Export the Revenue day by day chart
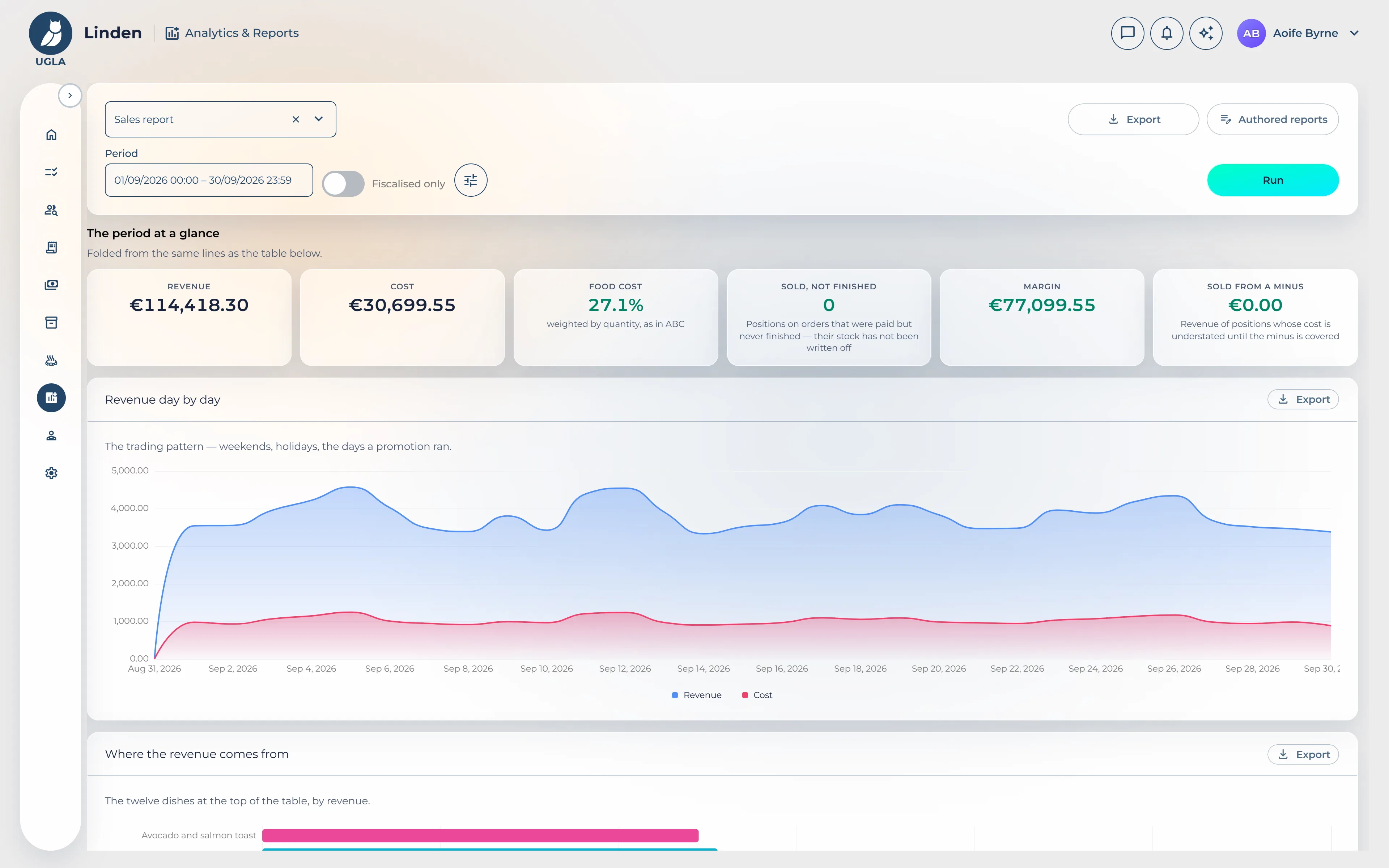Viewport: 1389px width, 868px height. (1303, 400)
